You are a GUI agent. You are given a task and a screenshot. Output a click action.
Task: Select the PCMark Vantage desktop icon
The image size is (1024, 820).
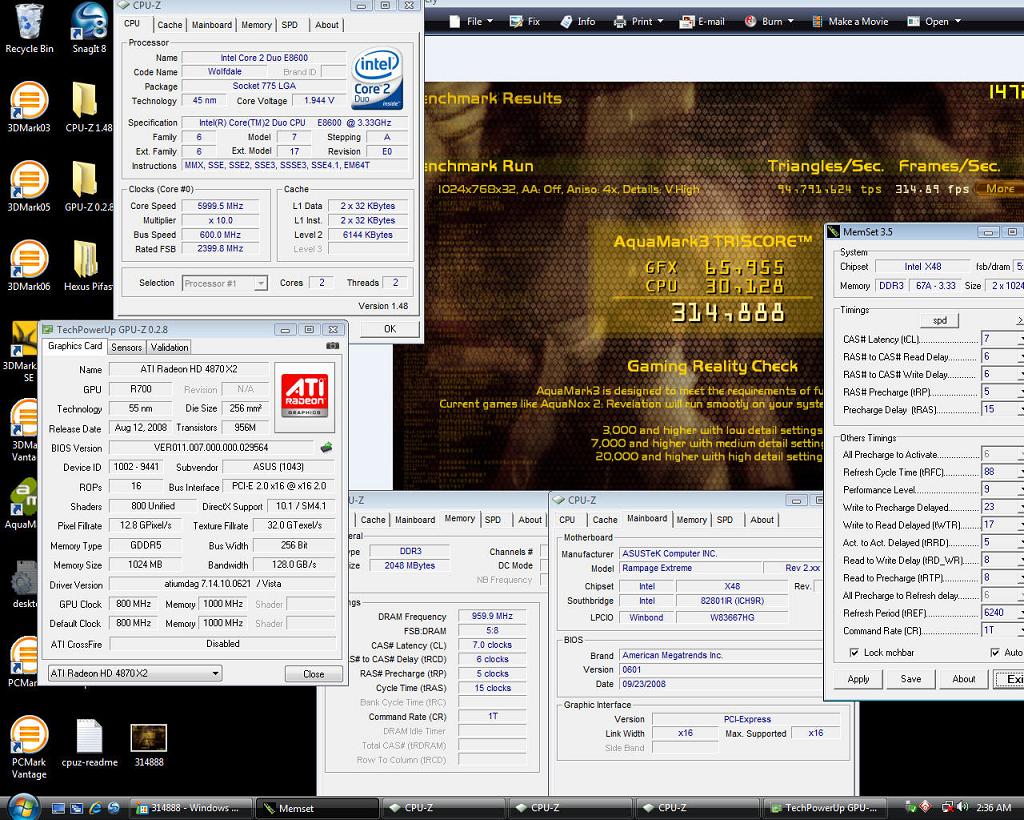pyautogui.click(x=28, y=747)
